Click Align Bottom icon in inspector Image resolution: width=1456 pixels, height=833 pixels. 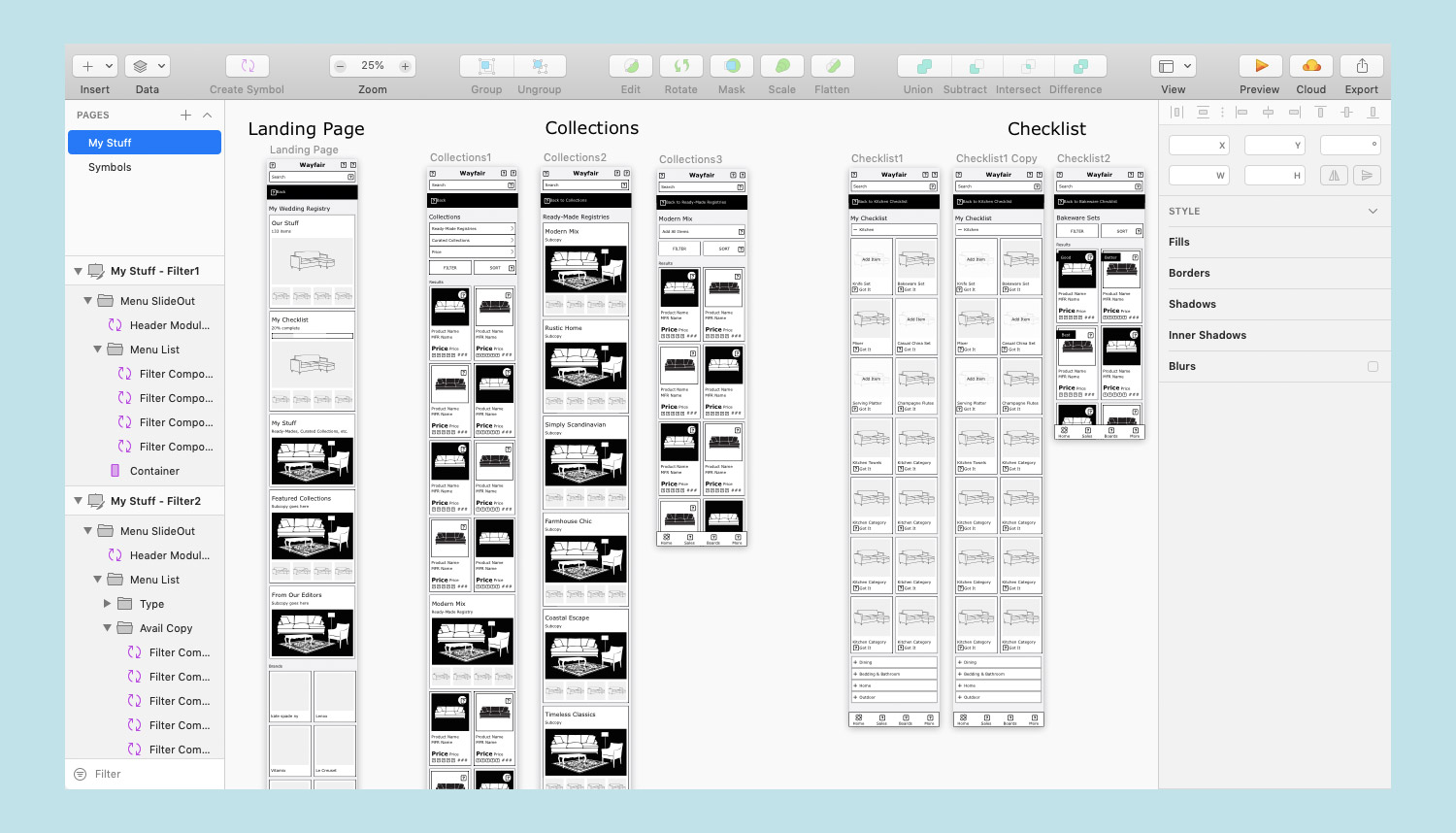[1373, 113]
